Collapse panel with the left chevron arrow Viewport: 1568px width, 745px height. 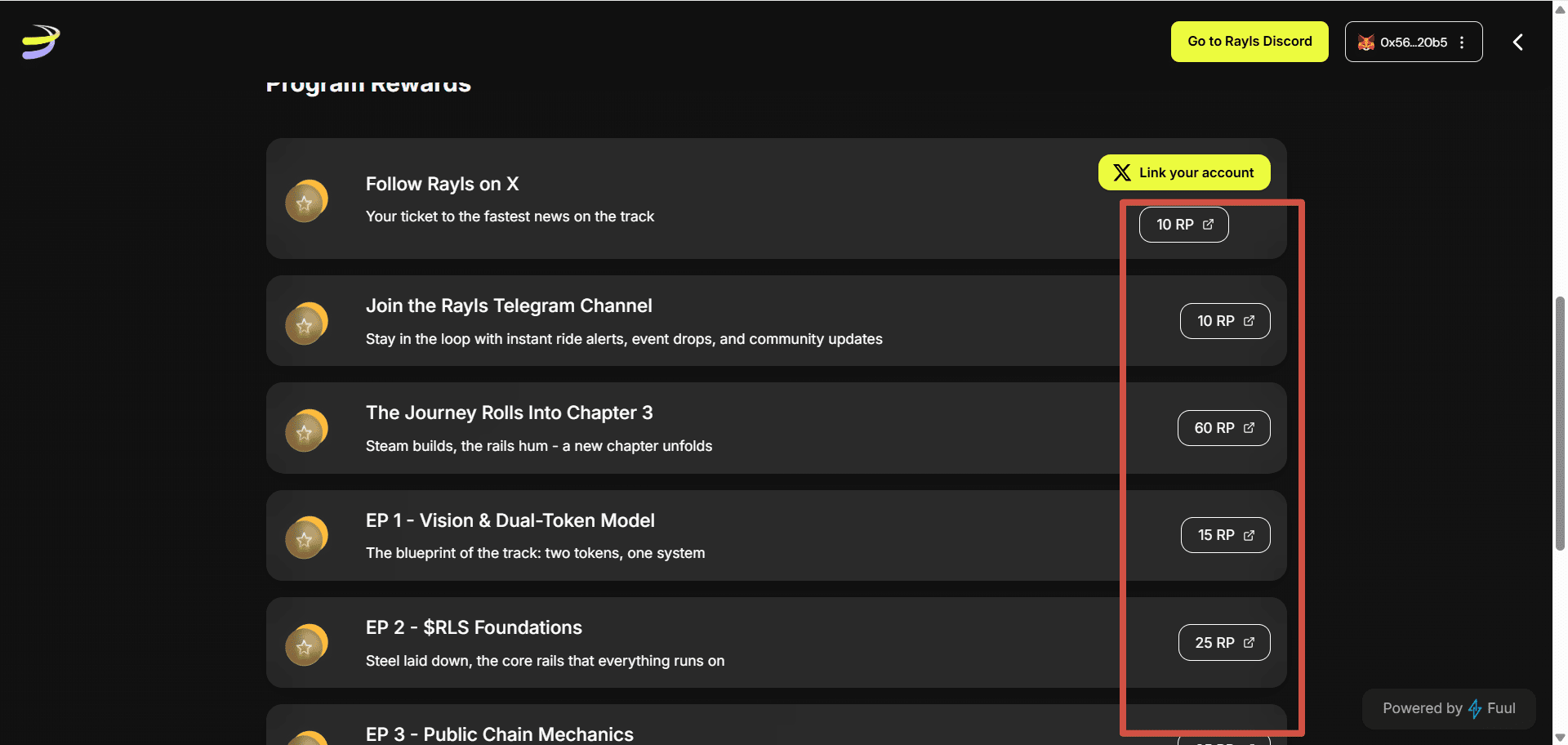coord(1517,42)
